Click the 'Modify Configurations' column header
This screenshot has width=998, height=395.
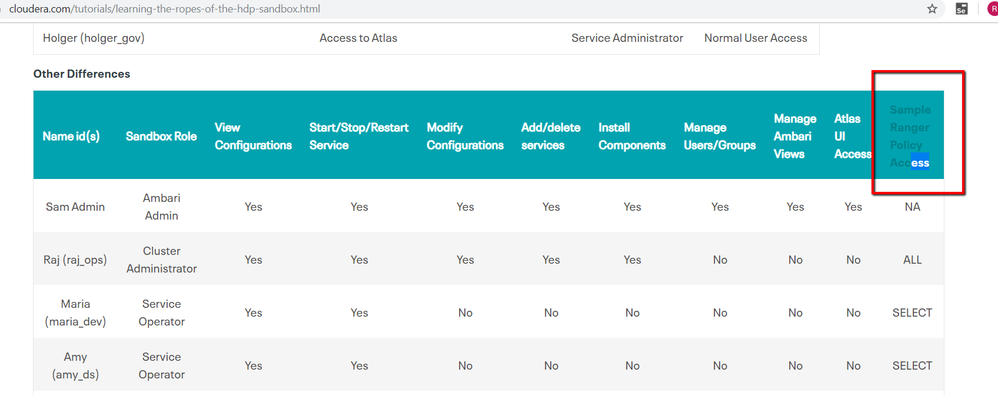coord(465,136)
